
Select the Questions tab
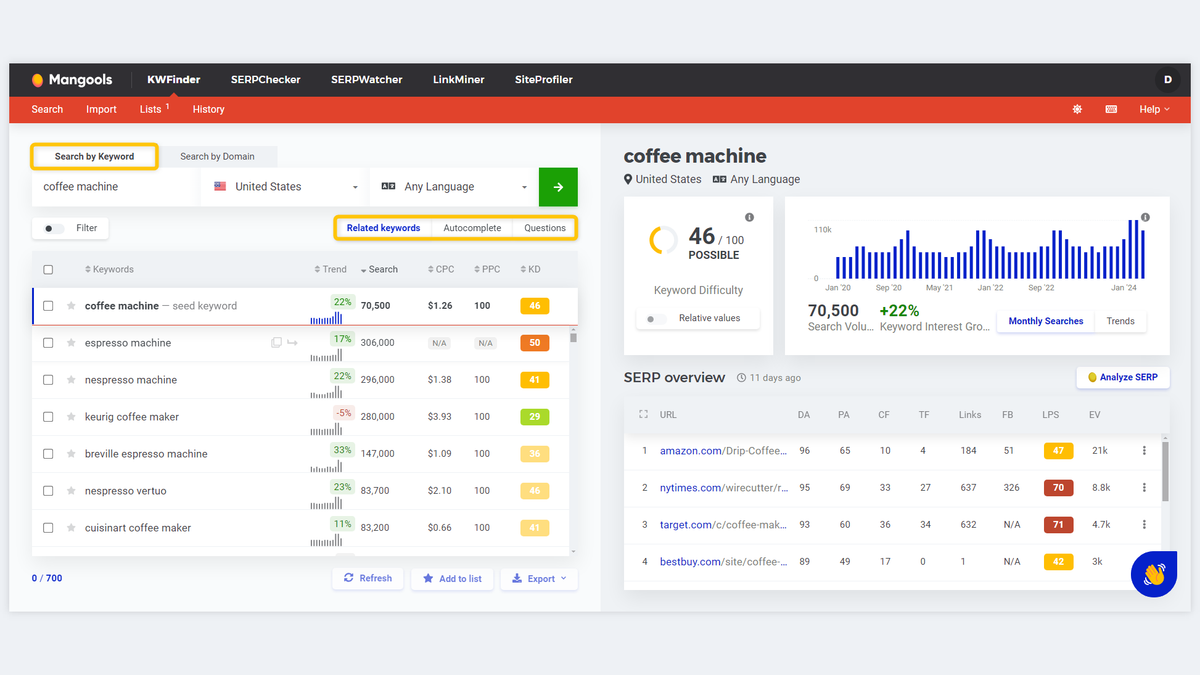(x=545, y=228)
